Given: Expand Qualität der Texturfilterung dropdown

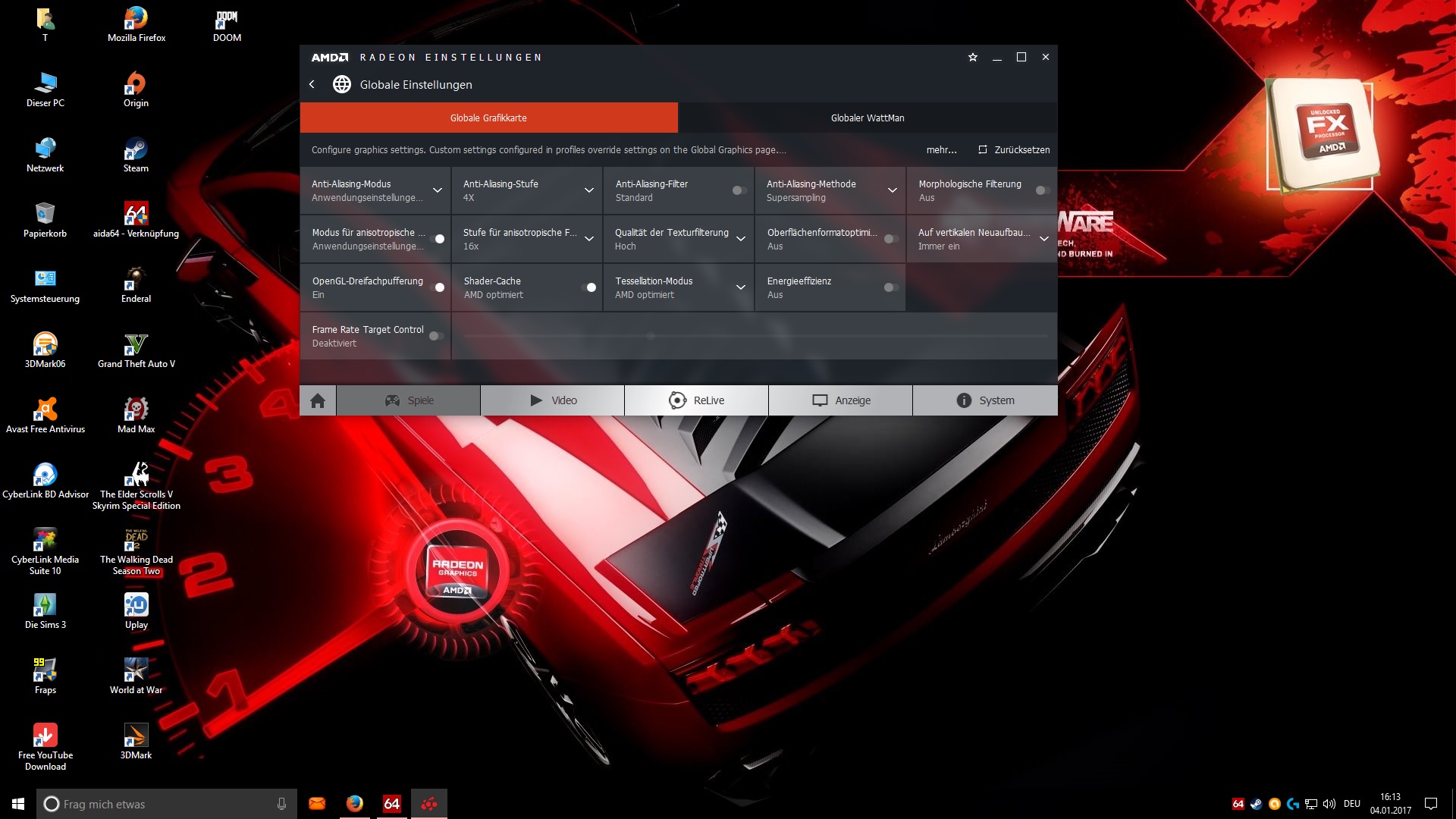Looking at the screenshot, I should (741, 239).
